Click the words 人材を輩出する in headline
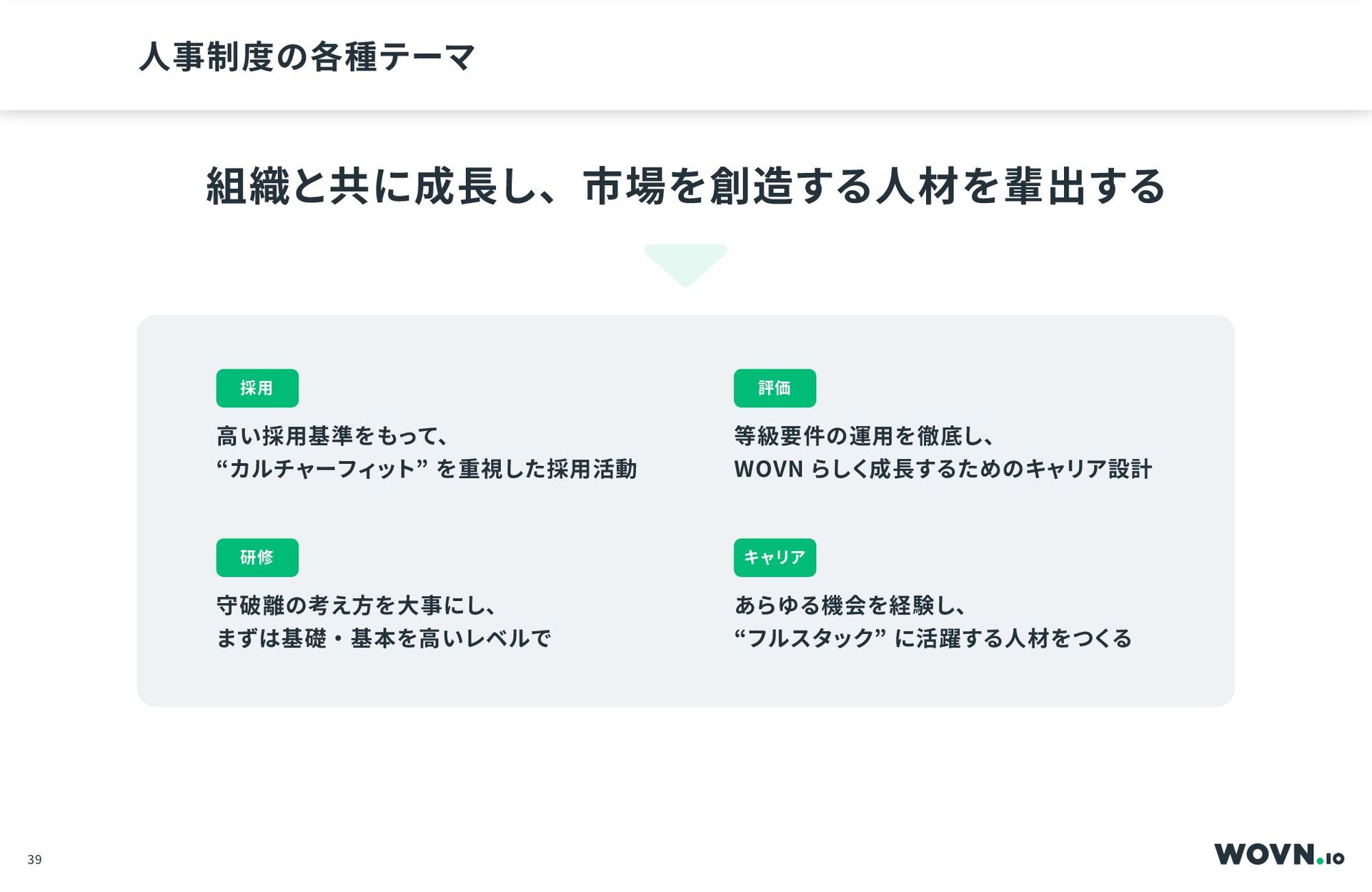 click(1021, 186)
